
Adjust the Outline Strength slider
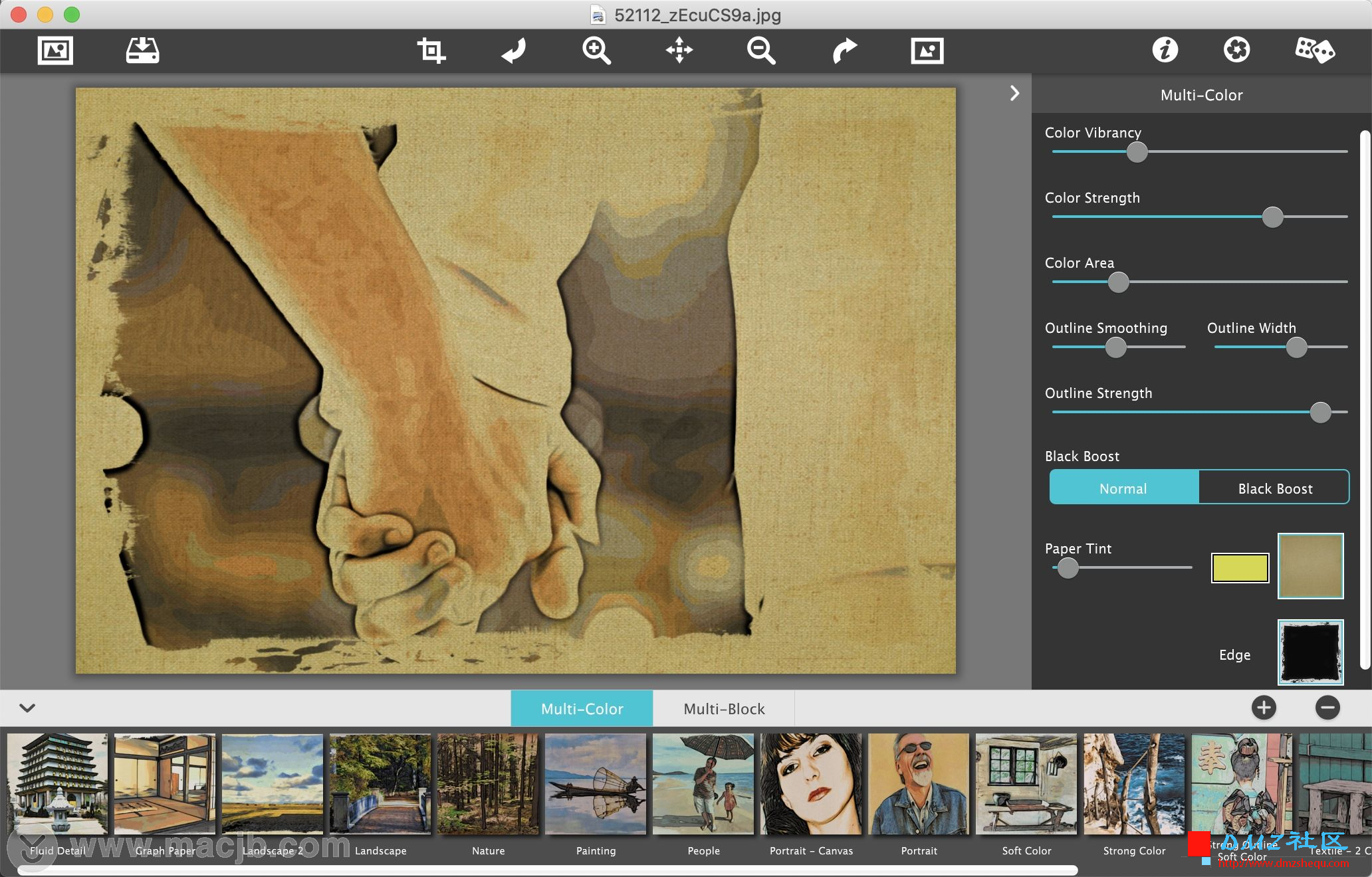[x=1320, y=412]
